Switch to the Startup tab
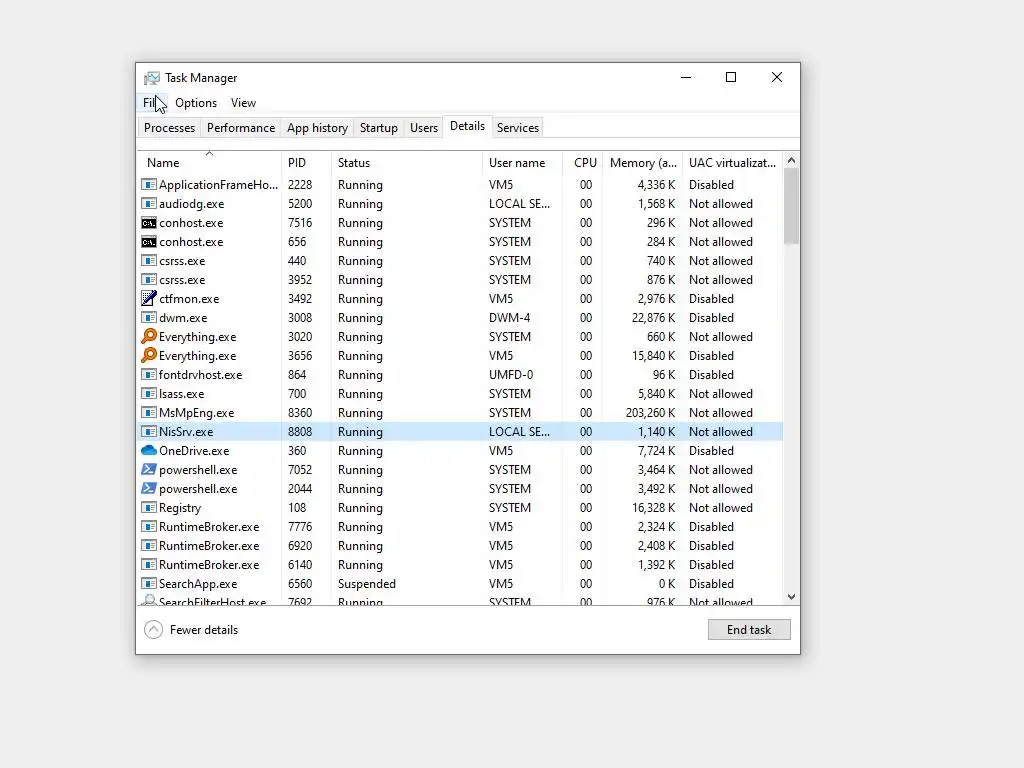 tap(379, 128)
